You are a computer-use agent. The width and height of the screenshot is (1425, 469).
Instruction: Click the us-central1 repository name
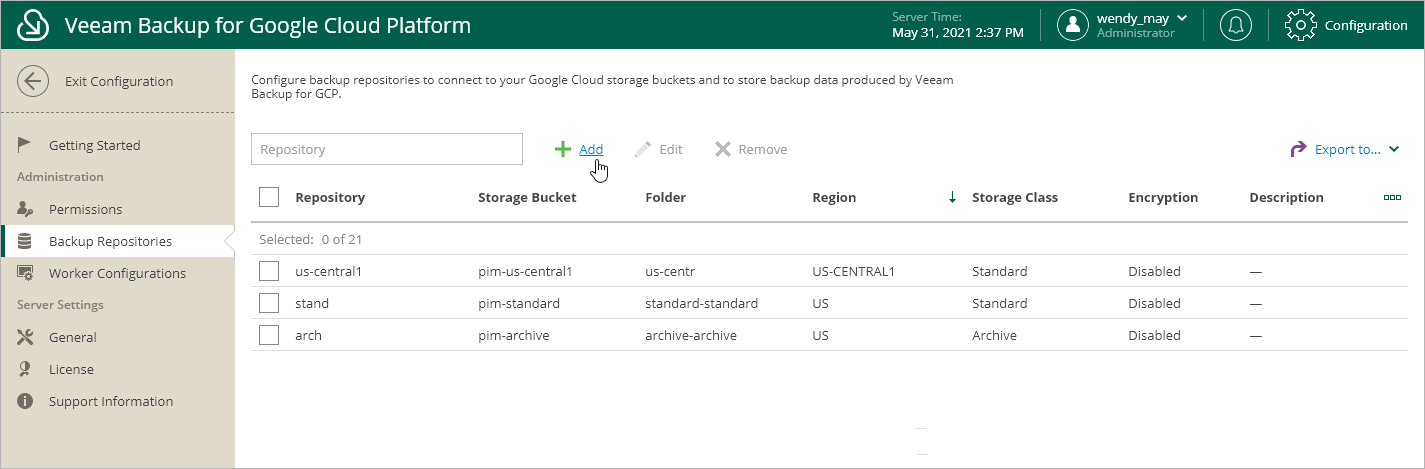[x=328, y=271]
